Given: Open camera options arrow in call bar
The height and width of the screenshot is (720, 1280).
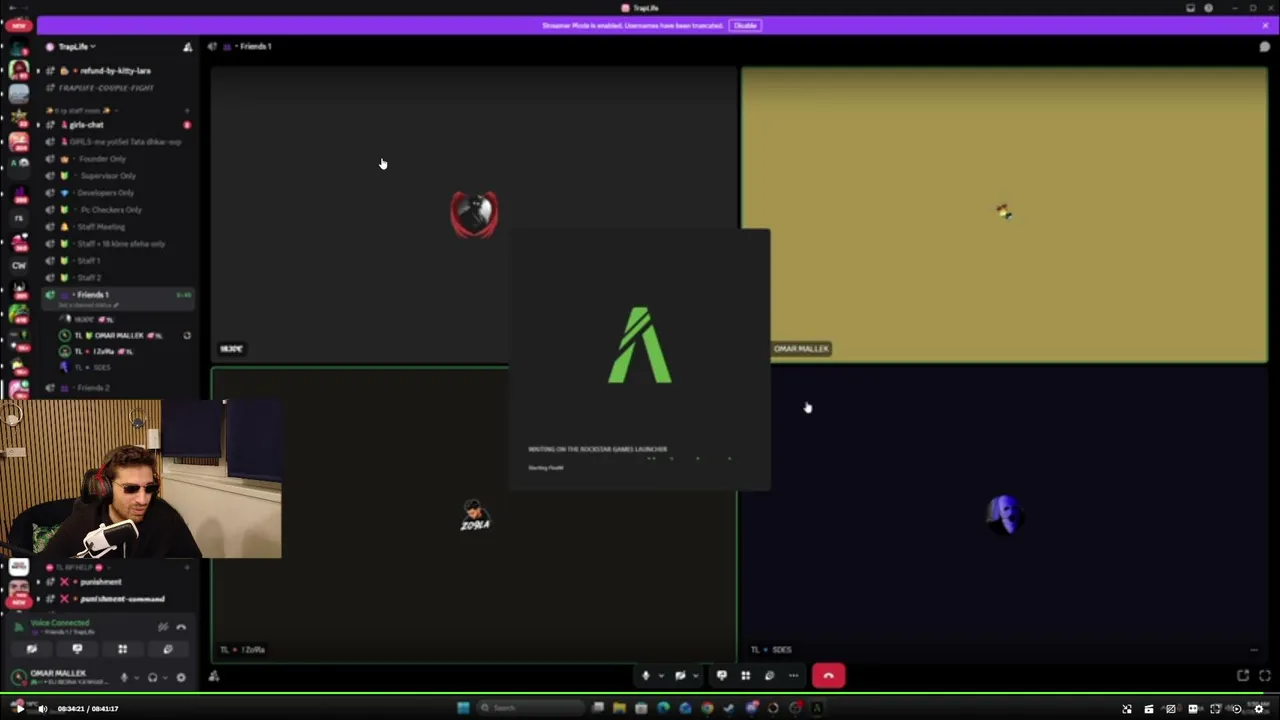Looking at the screenshot, I should [695, 676].
